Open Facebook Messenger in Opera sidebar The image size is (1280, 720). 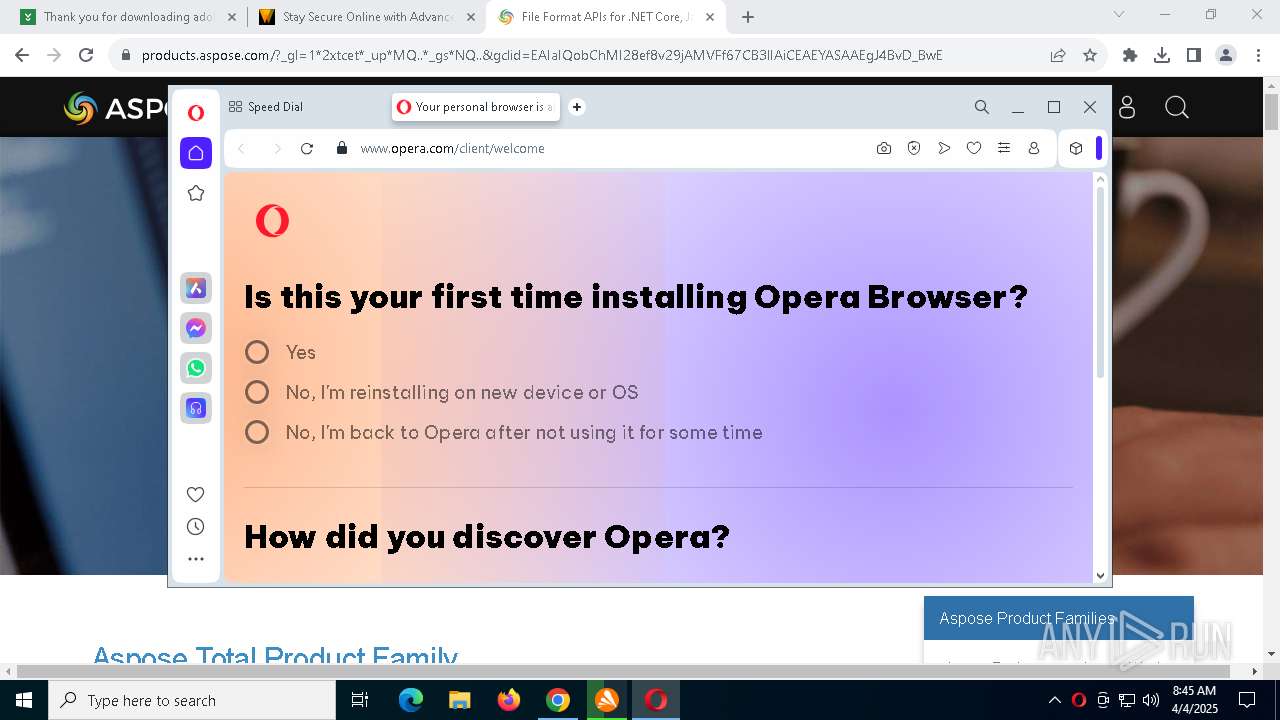click(196, 328)
